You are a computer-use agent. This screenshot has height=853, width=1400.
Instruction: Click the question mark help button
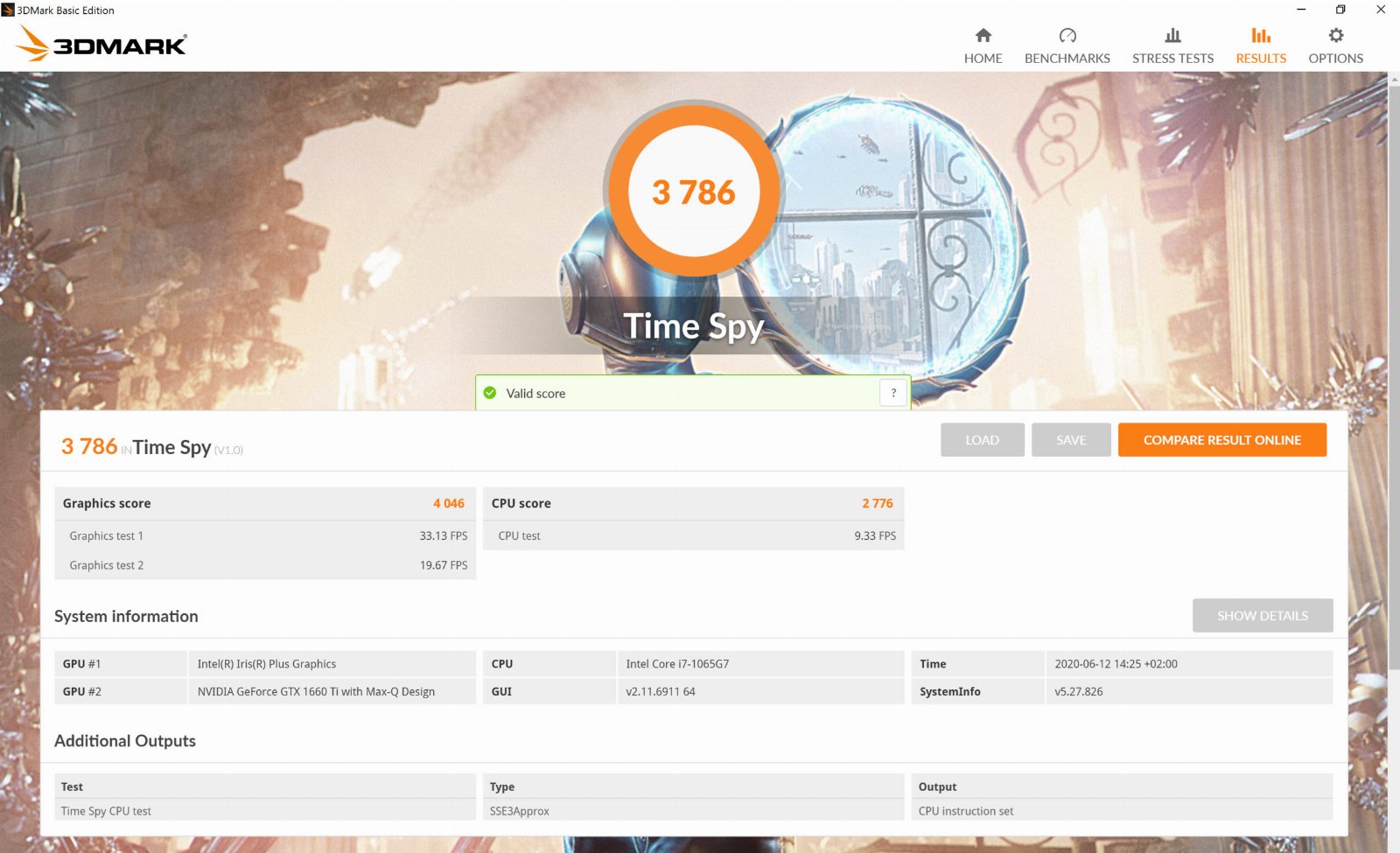tap(892, 393)
